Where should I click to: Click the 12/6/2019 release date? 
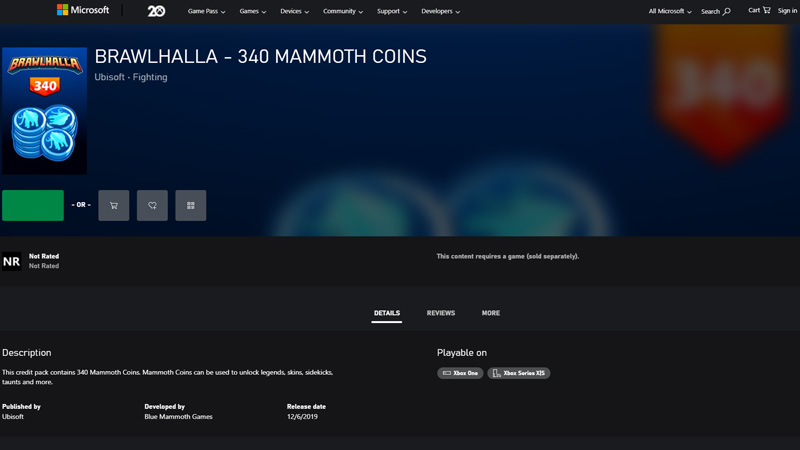pos(302,416)
